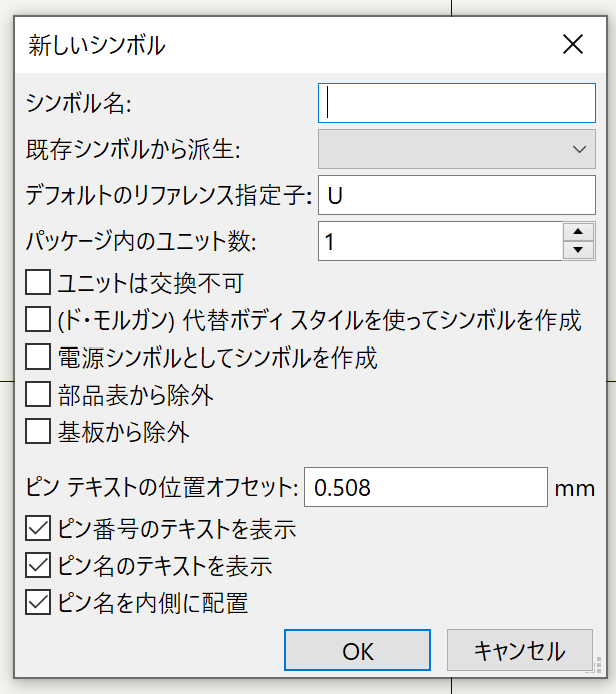This screenshot has height=694, width=616.
Task: Disable ピン名を内側に配置 checkbox
Action: [38, 602]
